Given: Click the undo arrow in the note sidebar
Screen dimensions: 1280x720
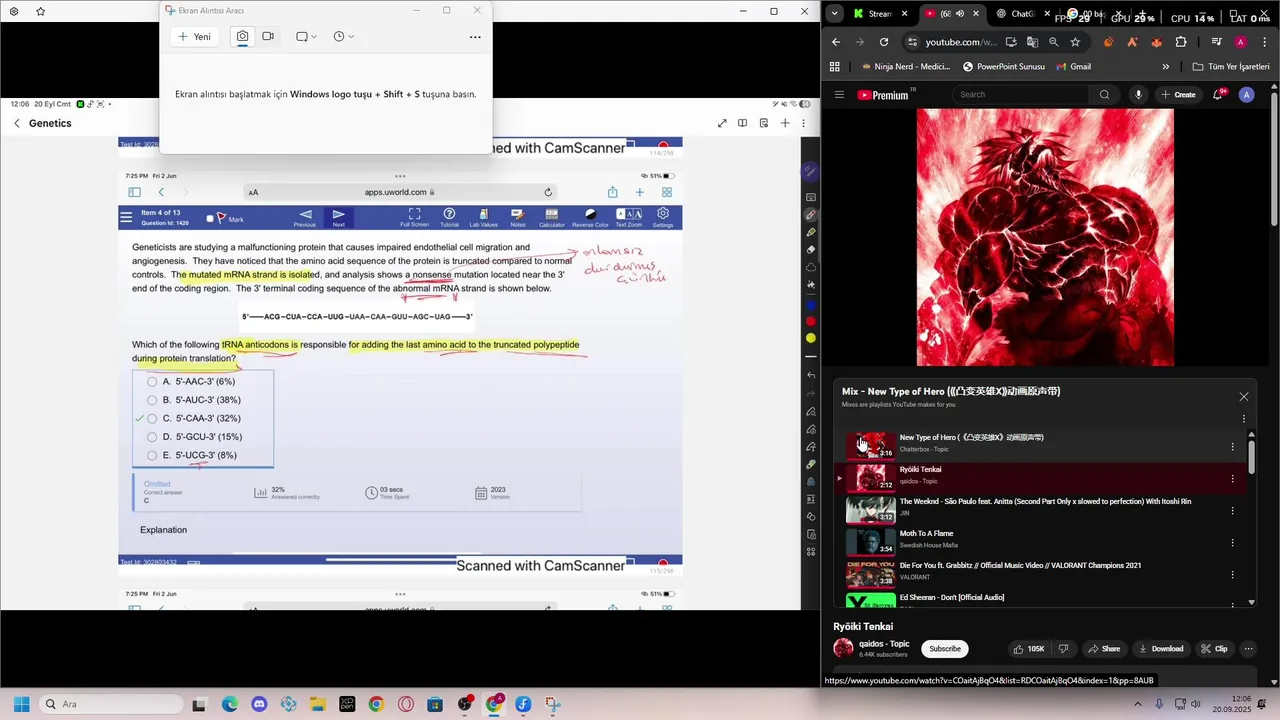Looking at the screenshot, I should [x=811, y=375].
